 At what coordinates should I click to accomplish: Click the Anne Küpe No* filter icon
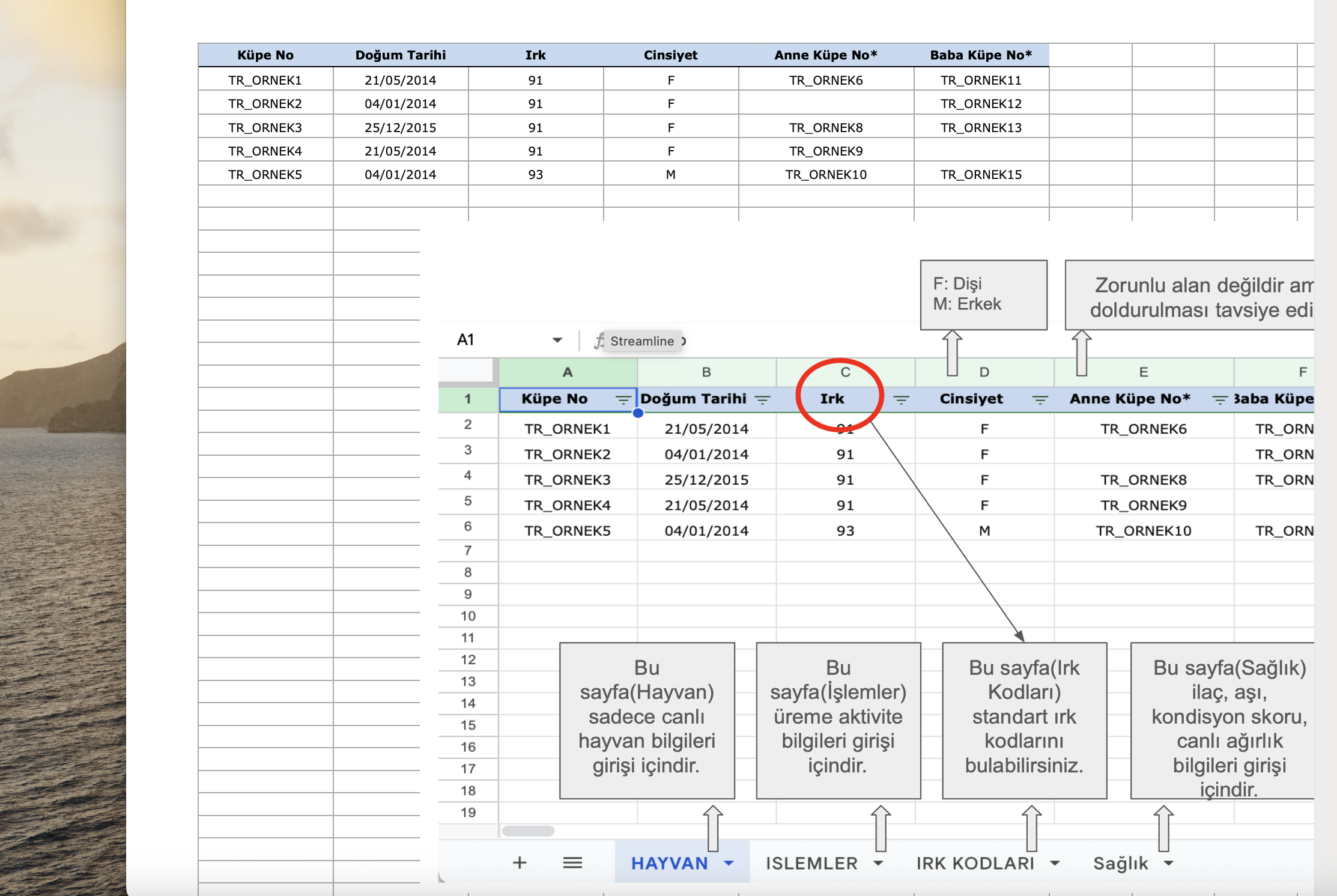point(1219,400)
